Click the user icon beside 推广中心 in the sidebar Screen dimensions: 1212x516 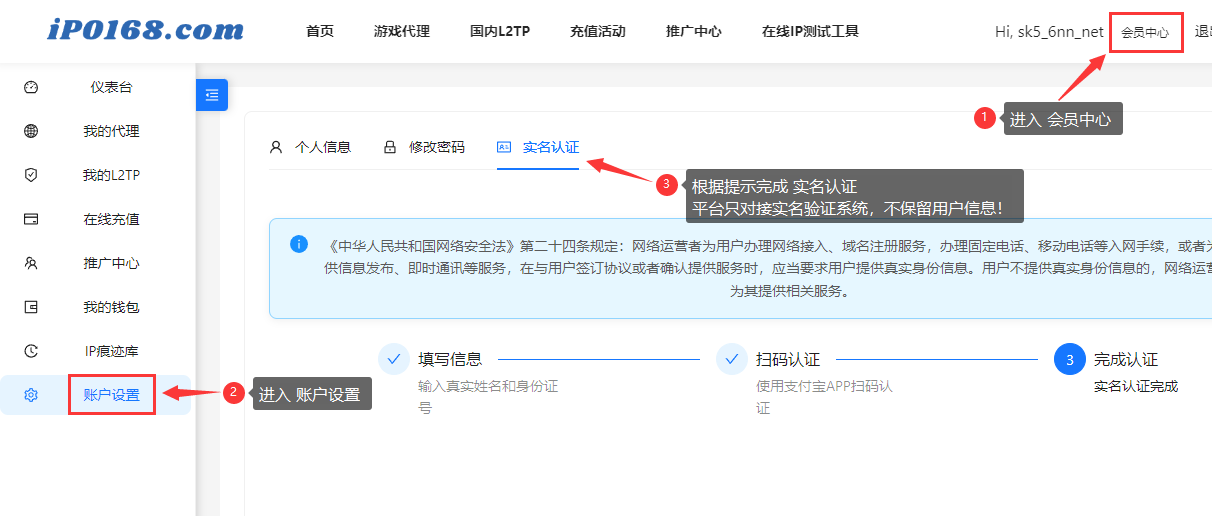click(x=31, y=264)
